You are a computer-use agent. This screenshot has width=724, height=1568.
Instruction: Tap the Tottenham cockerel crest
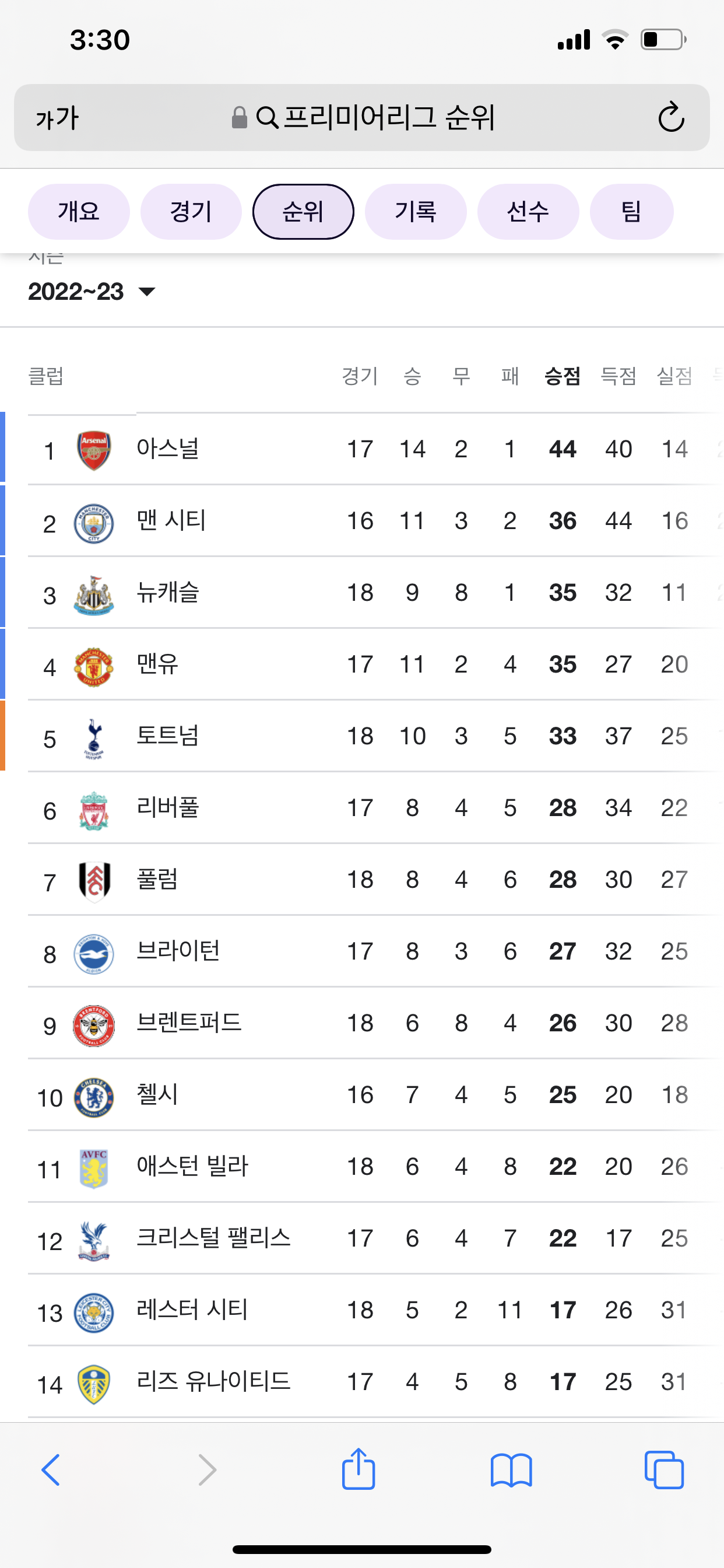click(x=94, y=738)
